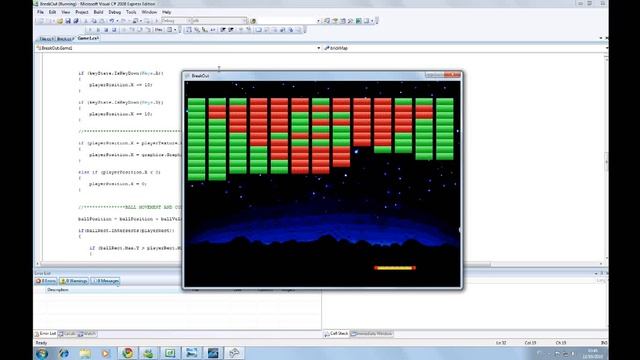Open Internet Explorer from the taskbar

point(64,353)
